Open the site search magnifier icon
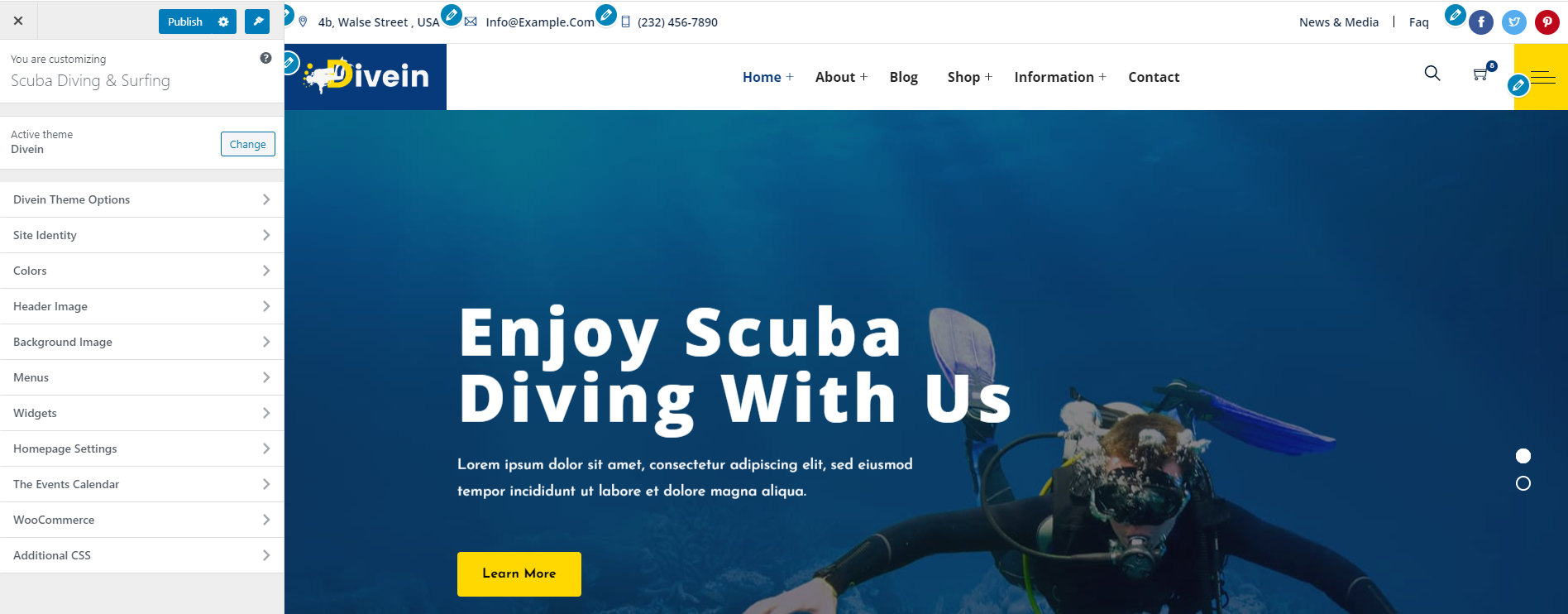This screenshot has width=1568, height=614. click(x=1432, y=74)
